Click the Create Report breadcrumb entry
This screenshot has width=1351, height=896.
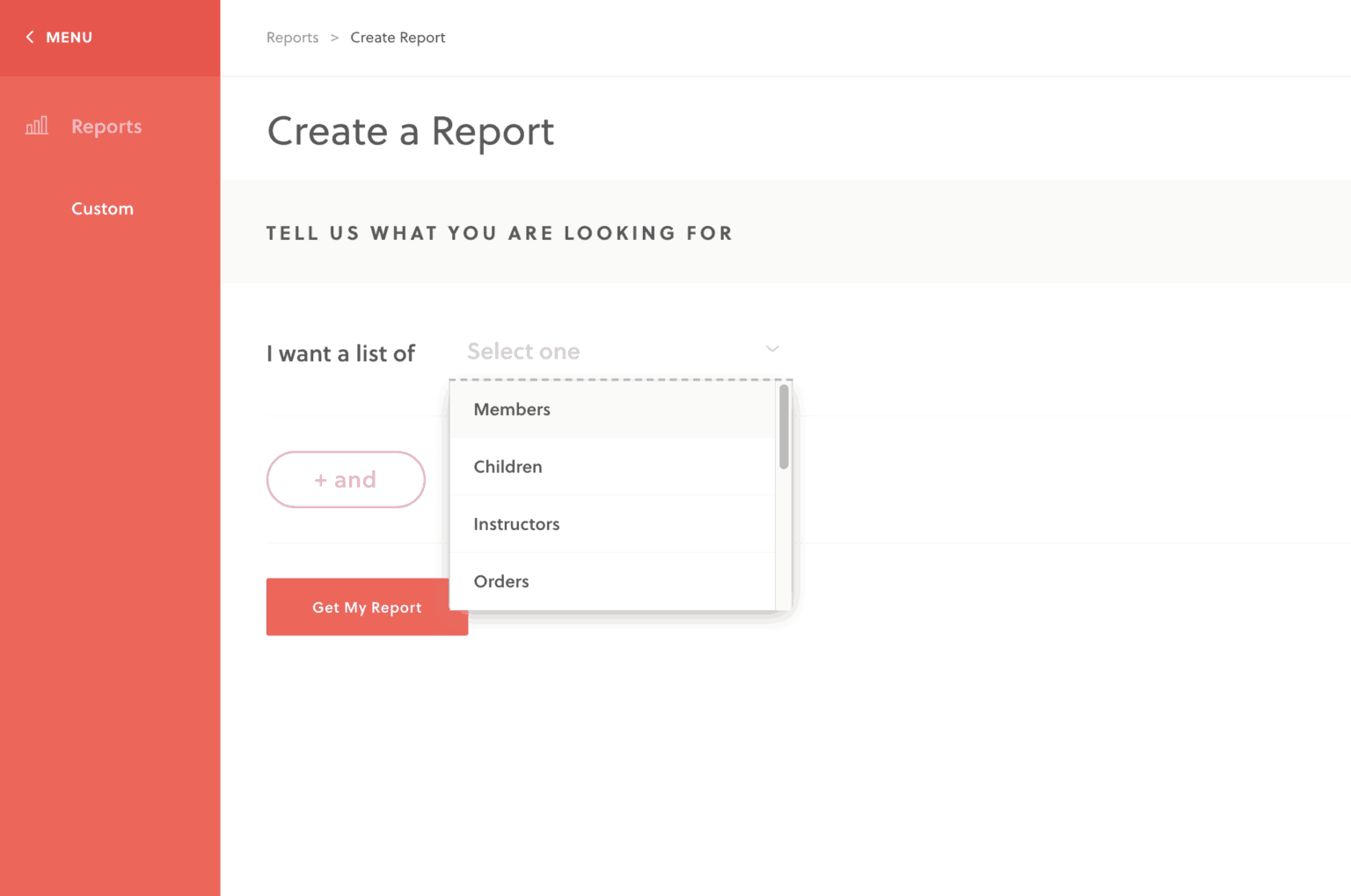[x=398, y=37]
